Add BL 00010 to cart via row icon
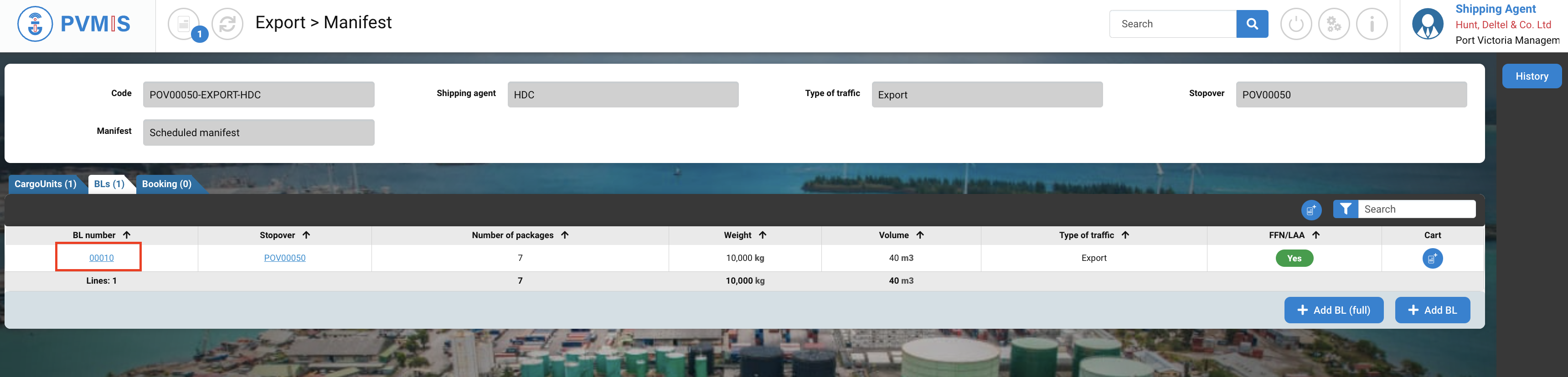The height and width of the screenshot is (377, 1568). (1432, 259)
